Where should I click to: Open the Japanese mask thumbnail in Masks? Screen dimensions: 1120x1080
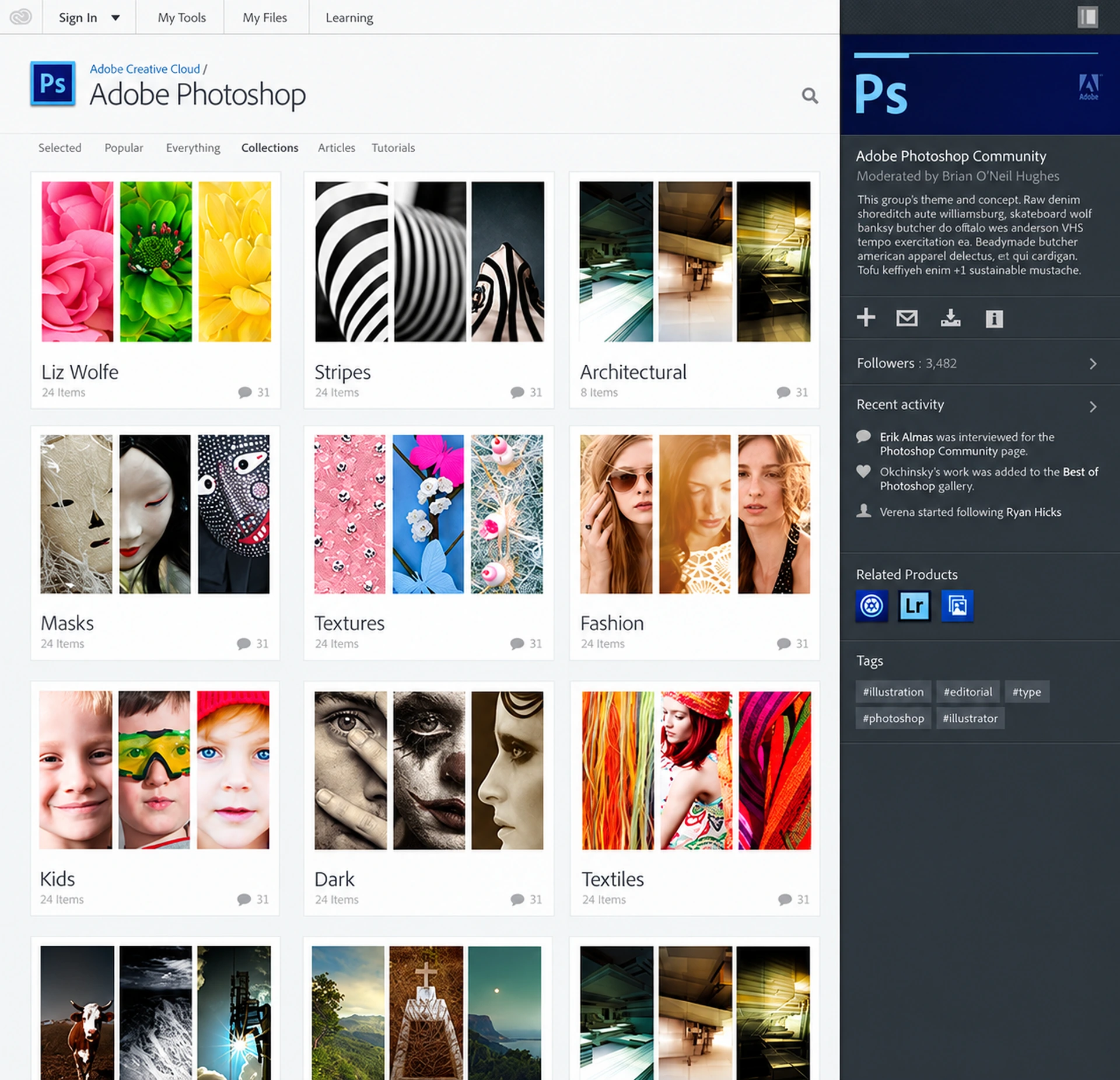[155, 514]
